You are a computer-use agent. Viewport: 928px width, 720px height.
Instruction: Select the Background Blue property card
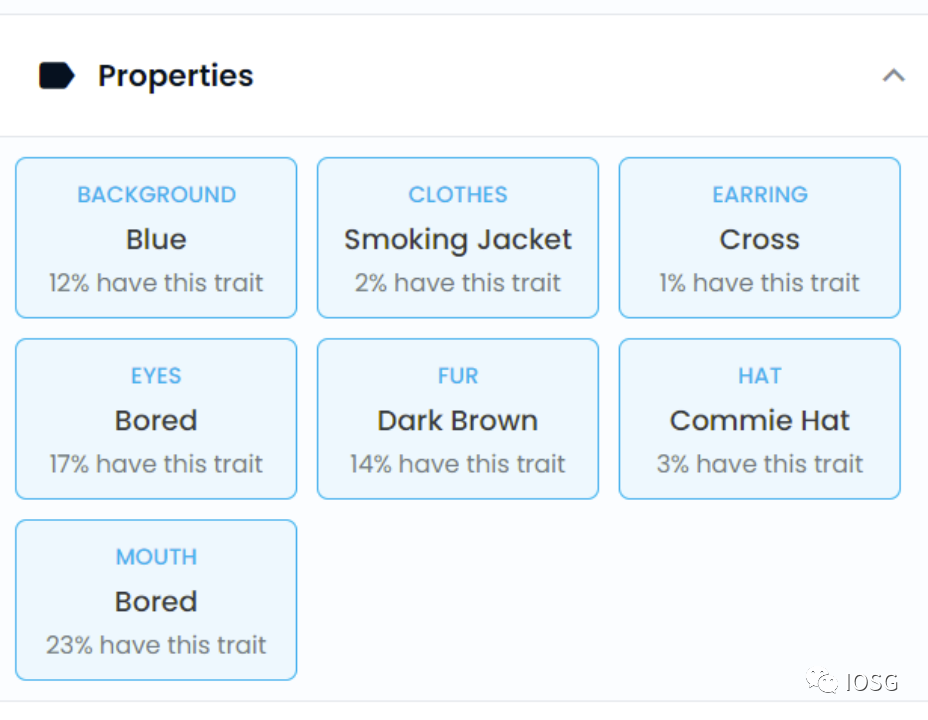[x=156, y=239]
